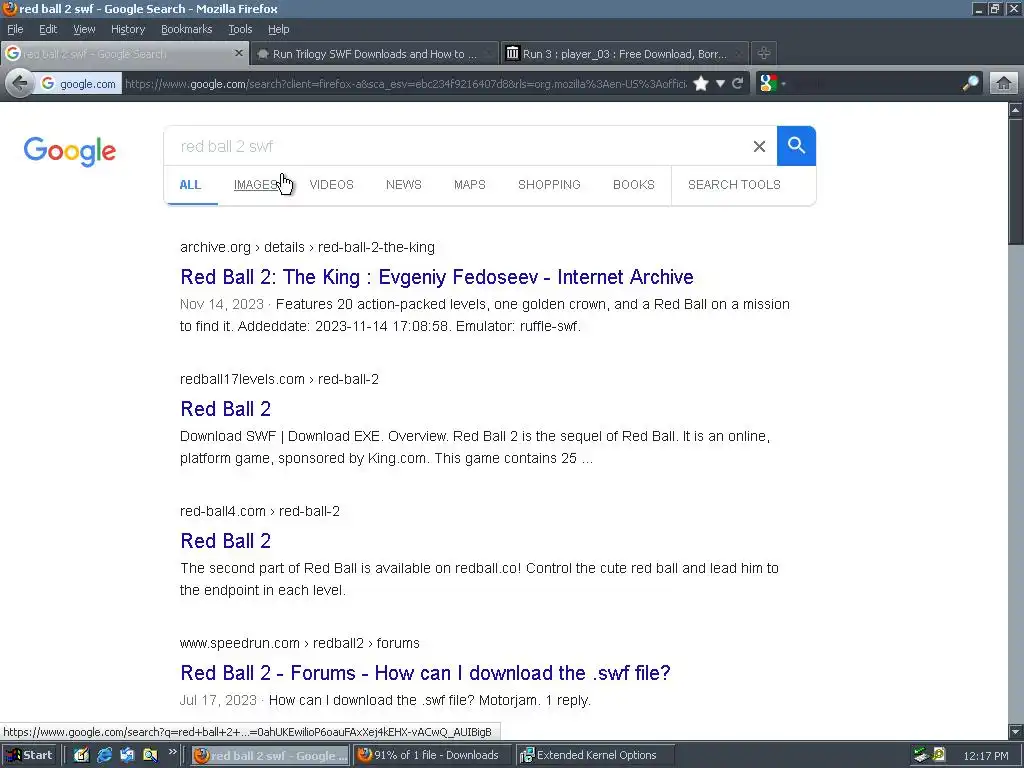Open the redball17levels.com Red Ball 2 result
This screenshot has width=1024, height=768.
[225, 409]
